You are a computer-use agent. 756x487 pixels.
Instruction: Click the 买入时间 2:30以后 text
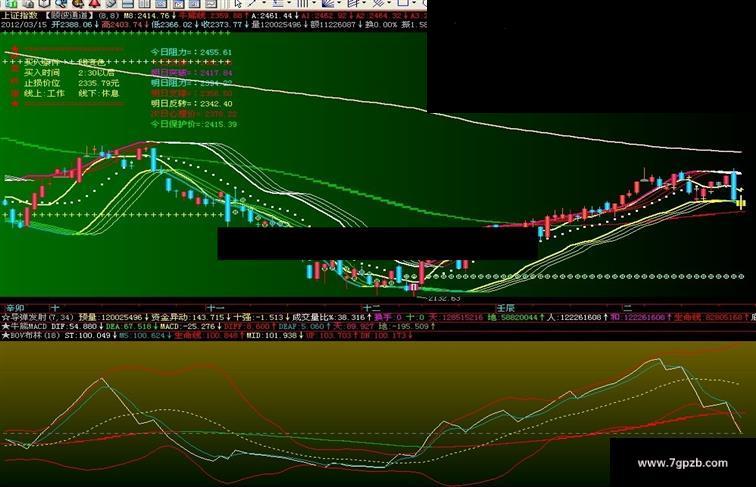(x=69, y=73)
